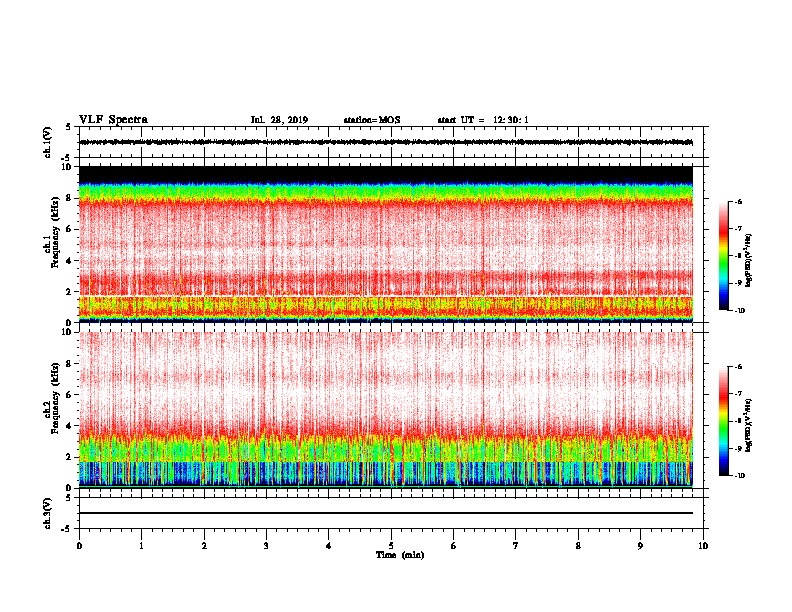Click time axis tick label "10"

703,546
